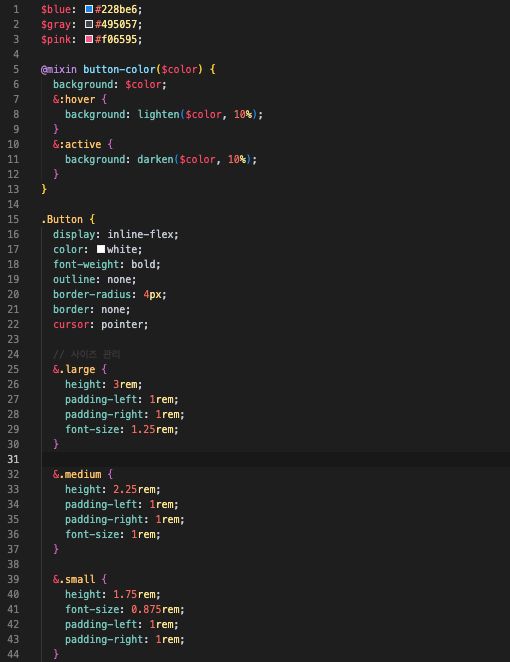
Task: Click the Korean comment on line 24
Action: coord(87,354)
